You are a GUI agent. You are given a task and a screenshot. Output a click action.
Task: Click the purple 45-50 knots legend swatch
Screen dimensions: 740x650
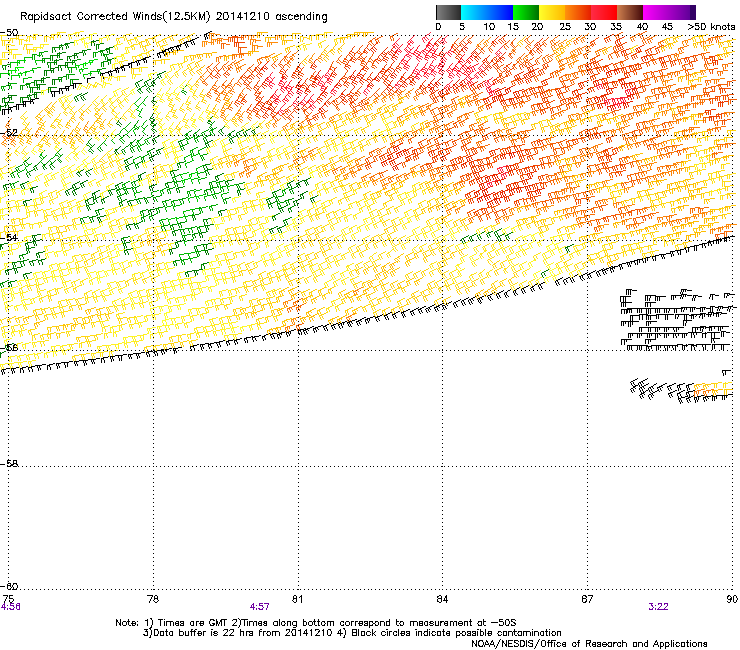(682, 12)
